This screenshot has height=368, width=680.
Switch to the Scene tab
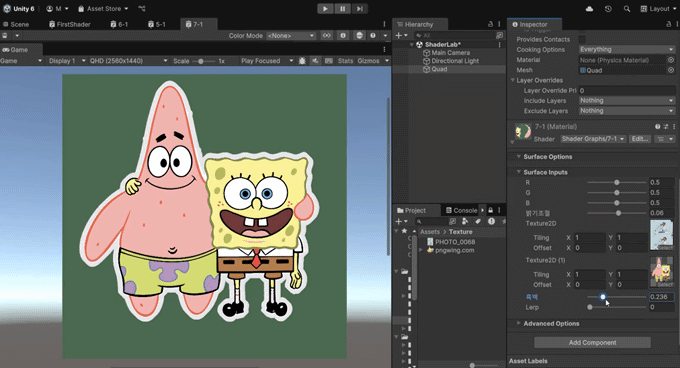point(16,24)
